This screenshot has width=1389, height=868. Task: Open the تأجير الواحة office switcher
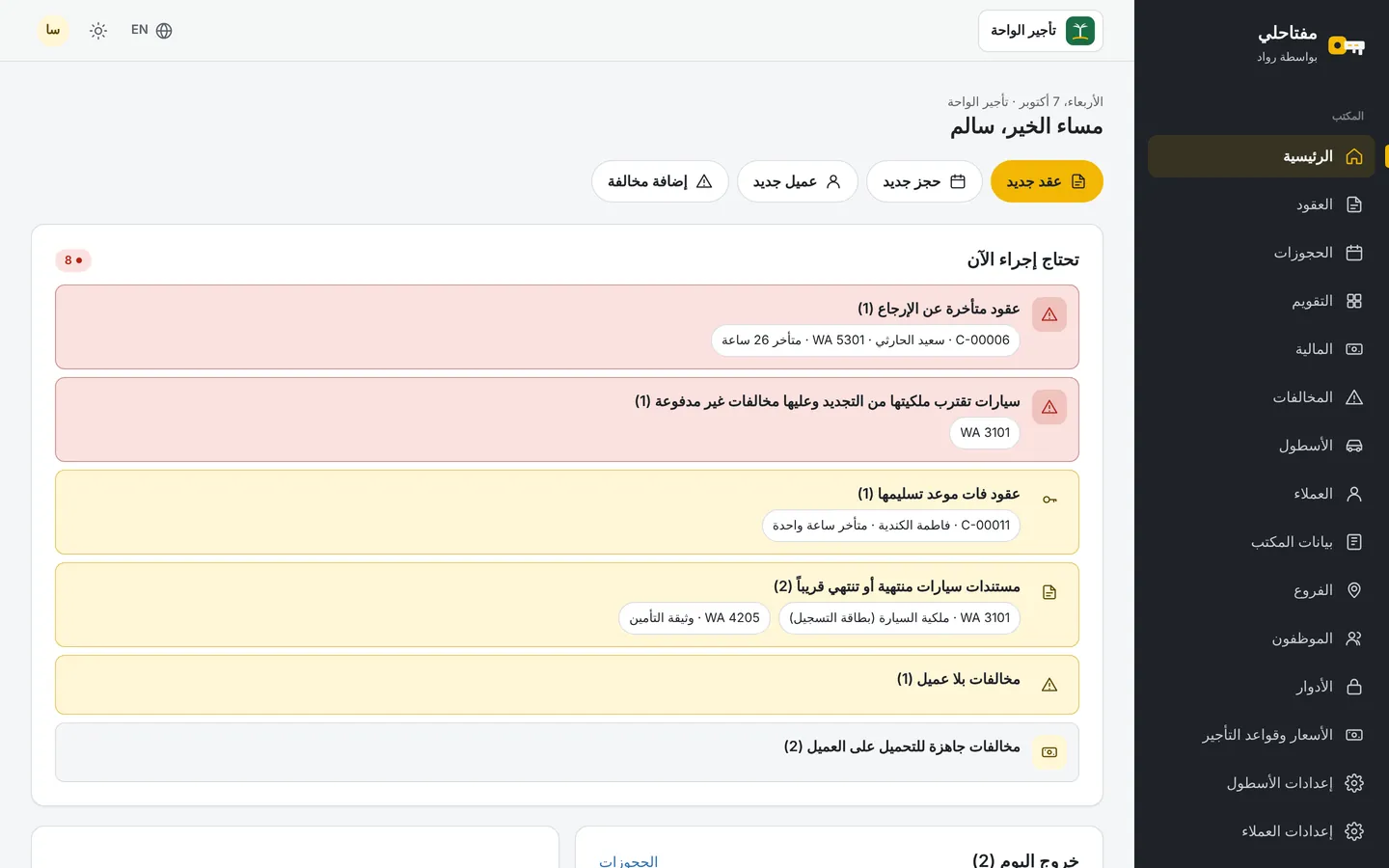(1041, 31)
